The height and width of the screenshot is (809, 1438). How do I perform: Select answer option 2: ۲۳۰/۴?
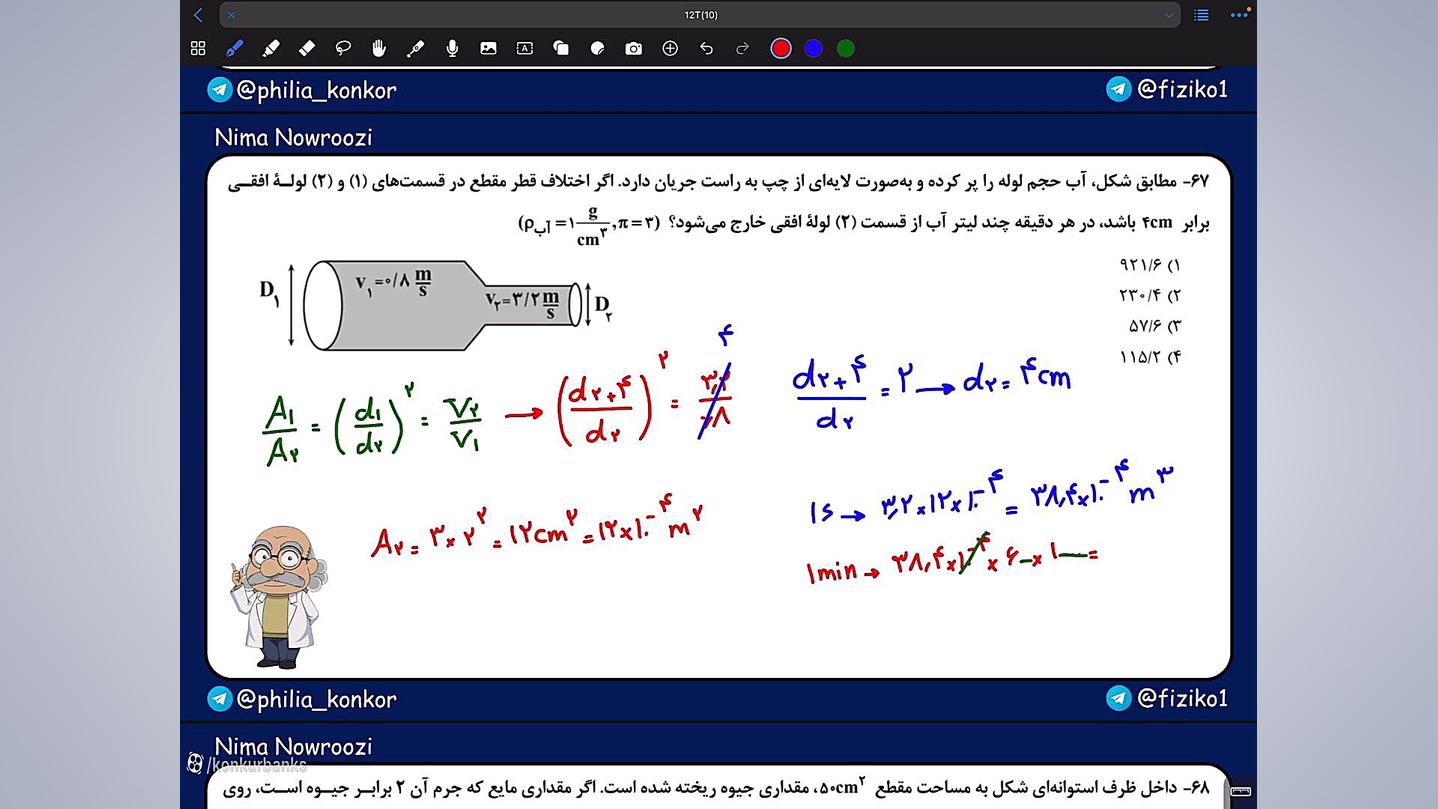coord(1150,295)
